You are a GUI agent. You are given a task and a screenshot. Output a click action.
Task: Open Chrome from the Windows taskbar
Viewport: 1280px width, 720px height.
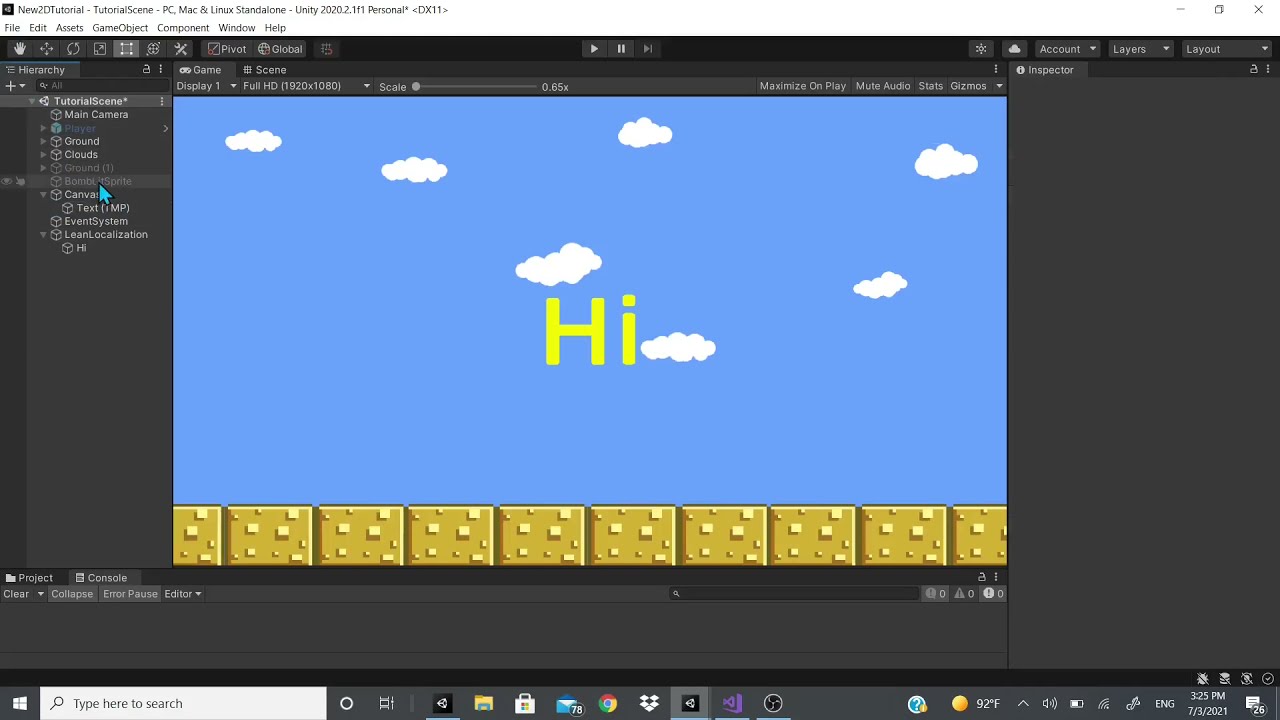[607, 703]
